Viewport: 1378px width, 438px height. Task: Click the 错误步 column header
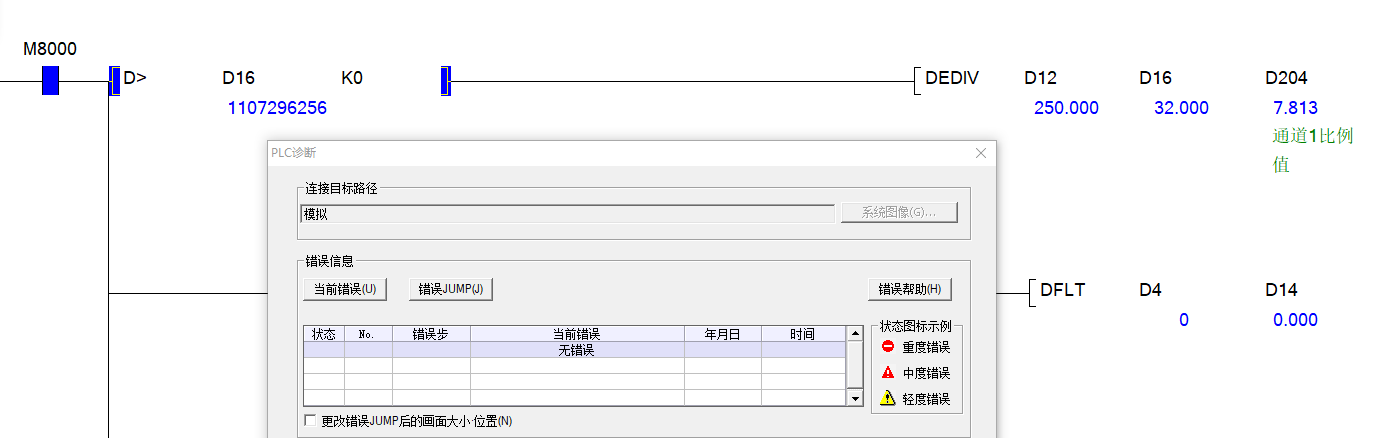pyautogui.click(x=430, y=334)
